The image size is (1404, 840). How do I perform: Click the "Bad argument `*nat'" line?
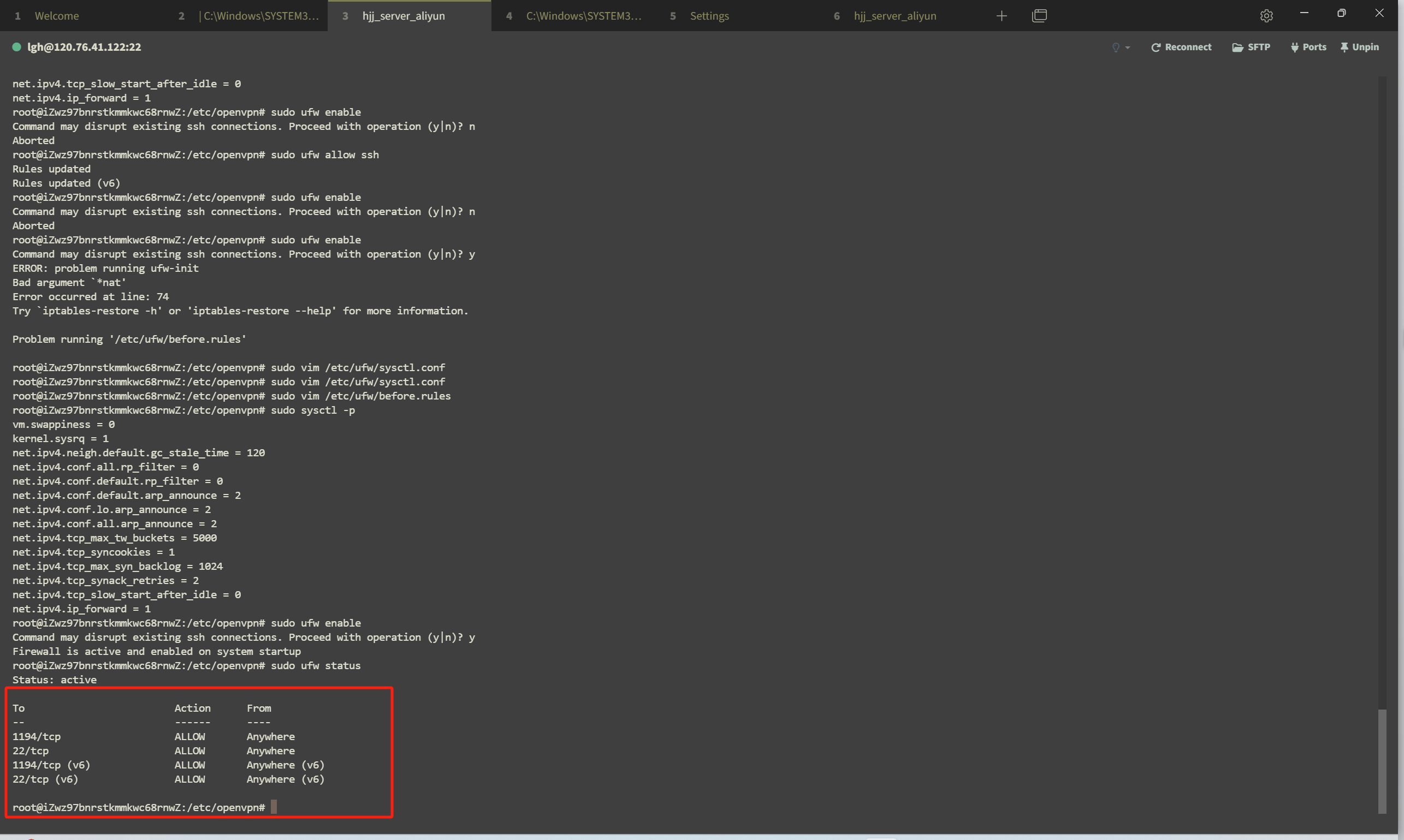(x=69, y=282)
